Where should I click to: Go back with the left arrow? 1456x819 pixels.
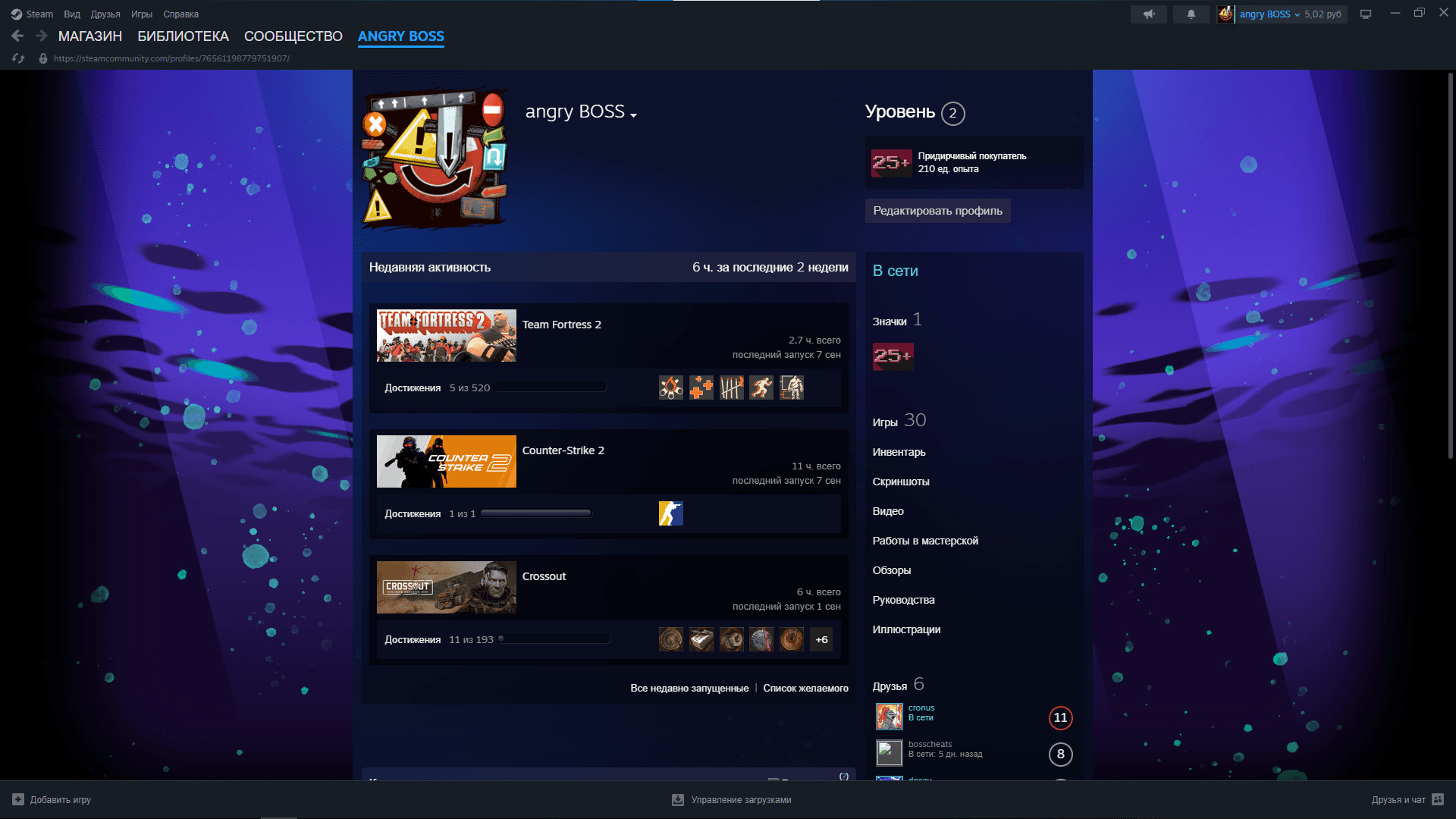(x=18, y=36)
